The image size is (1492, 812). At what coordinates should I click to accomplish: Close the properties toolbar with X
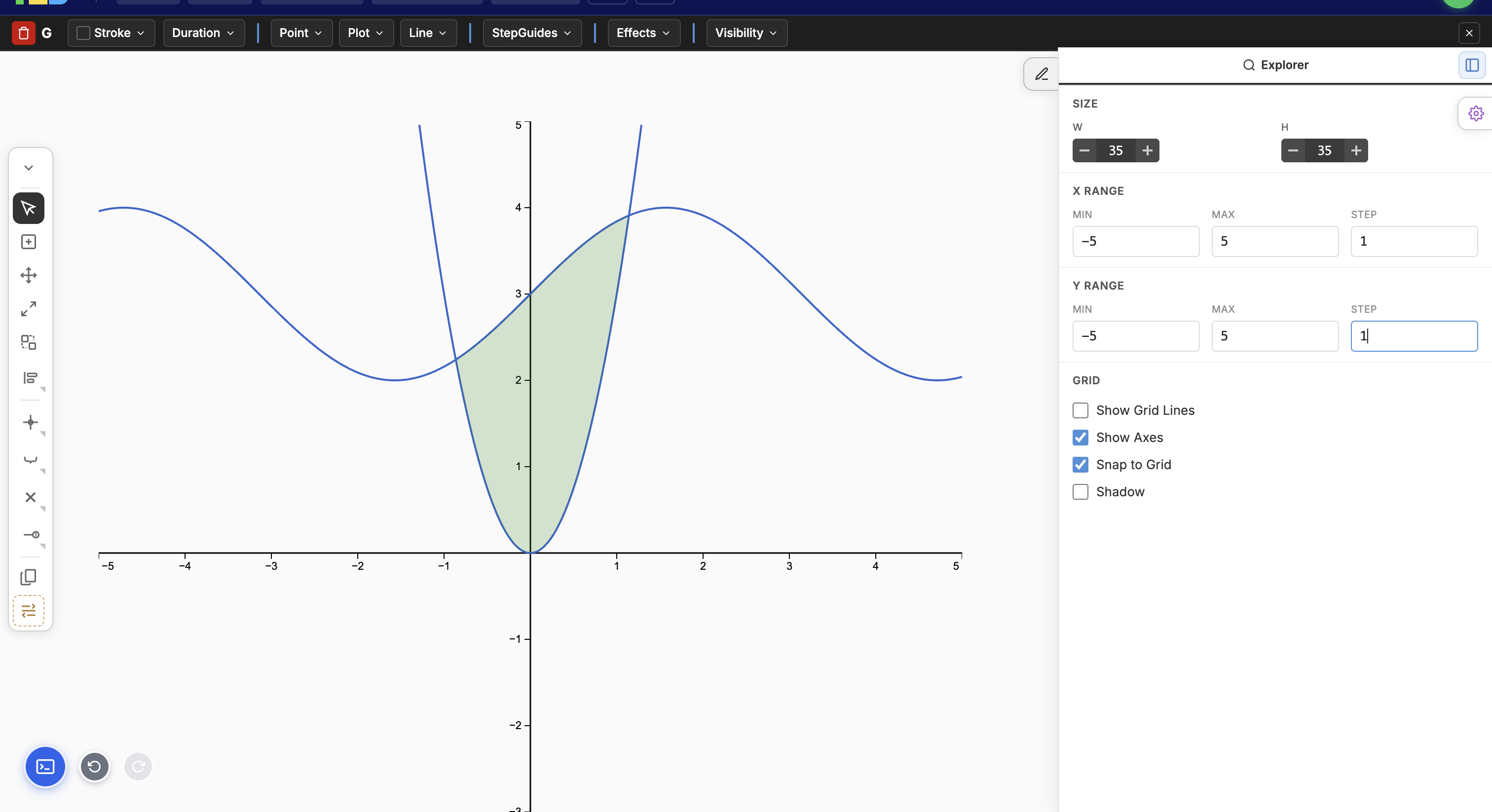coord(1469,33)
